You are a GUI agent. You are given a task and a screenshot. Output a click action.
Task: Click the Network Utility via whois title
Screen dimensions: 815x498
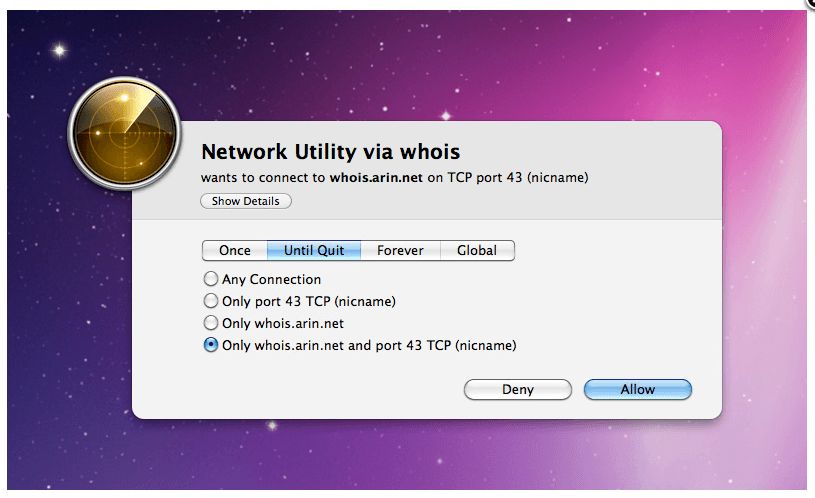click(x=331, y=152)
